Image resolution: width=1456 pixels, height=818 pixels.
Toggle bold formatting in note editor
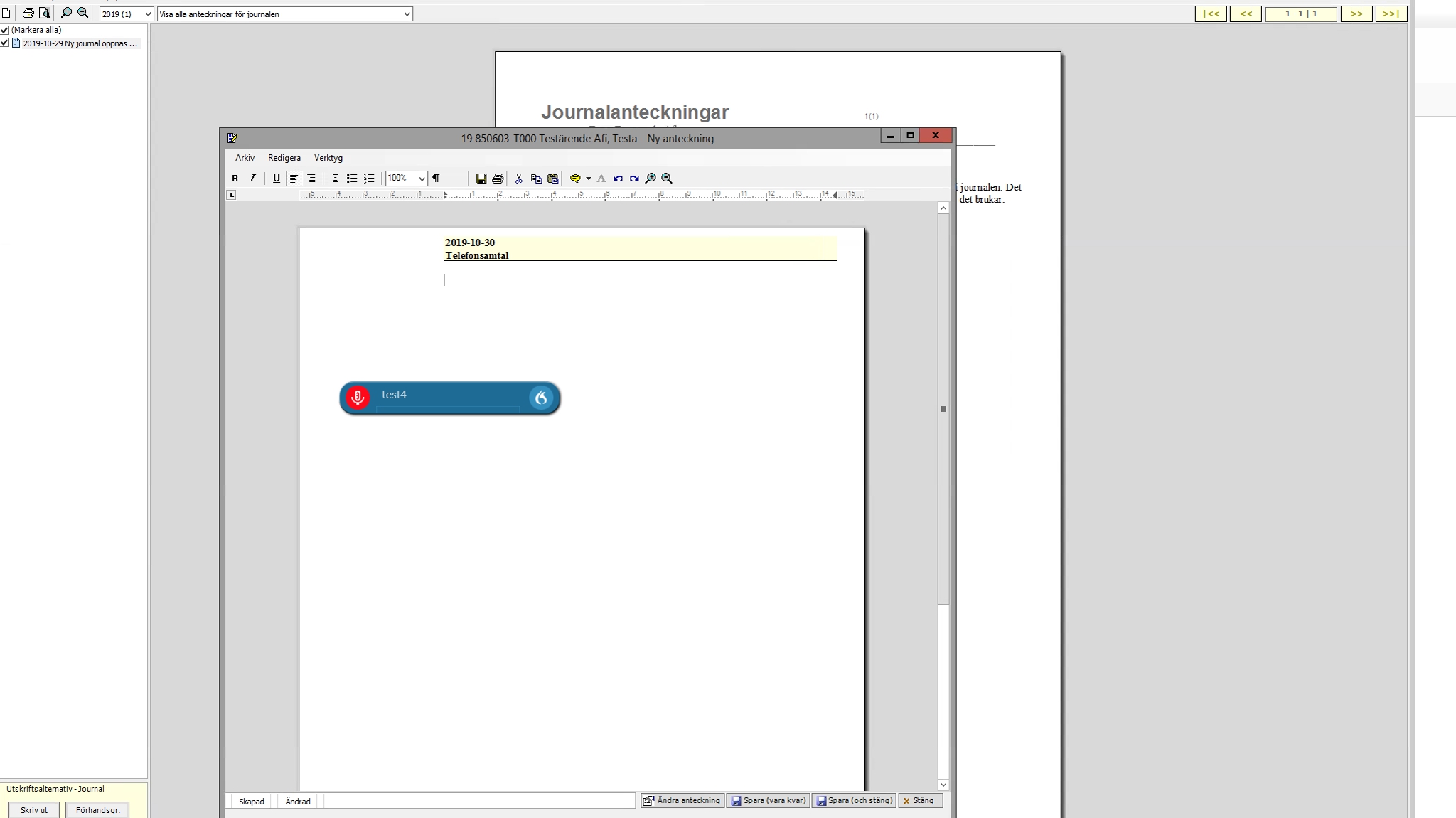[235, 179]
